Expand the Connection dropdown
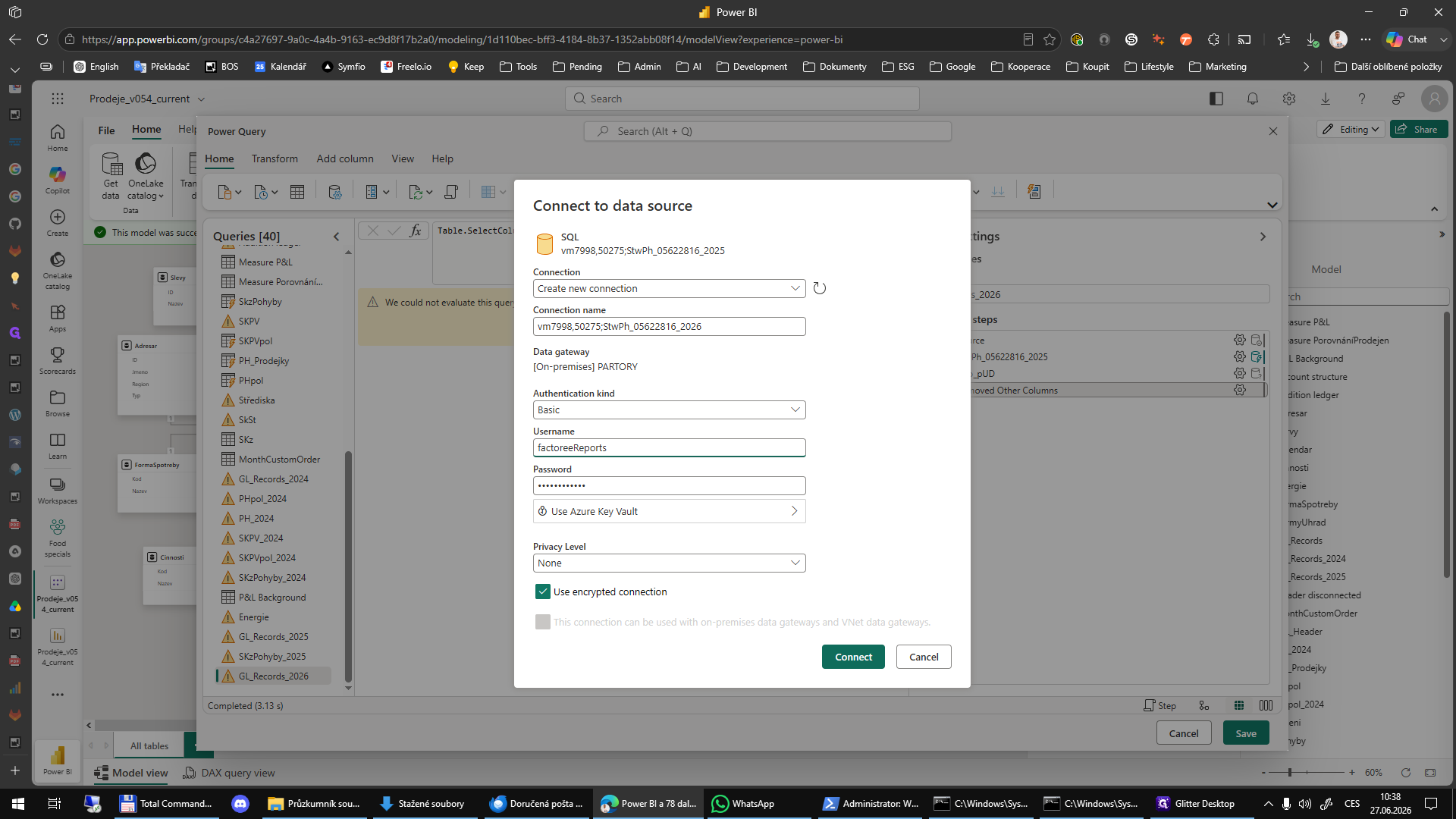The image size is (1456, 819). click(x=669, y=289)
